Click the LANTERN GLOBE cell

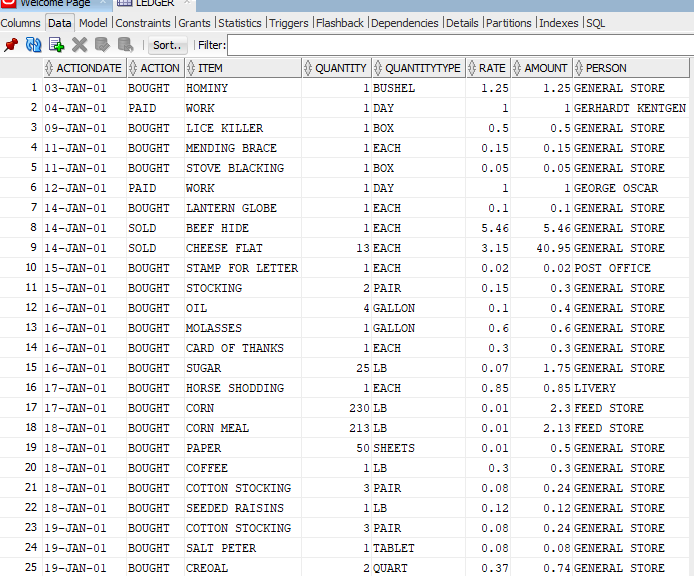243,208
